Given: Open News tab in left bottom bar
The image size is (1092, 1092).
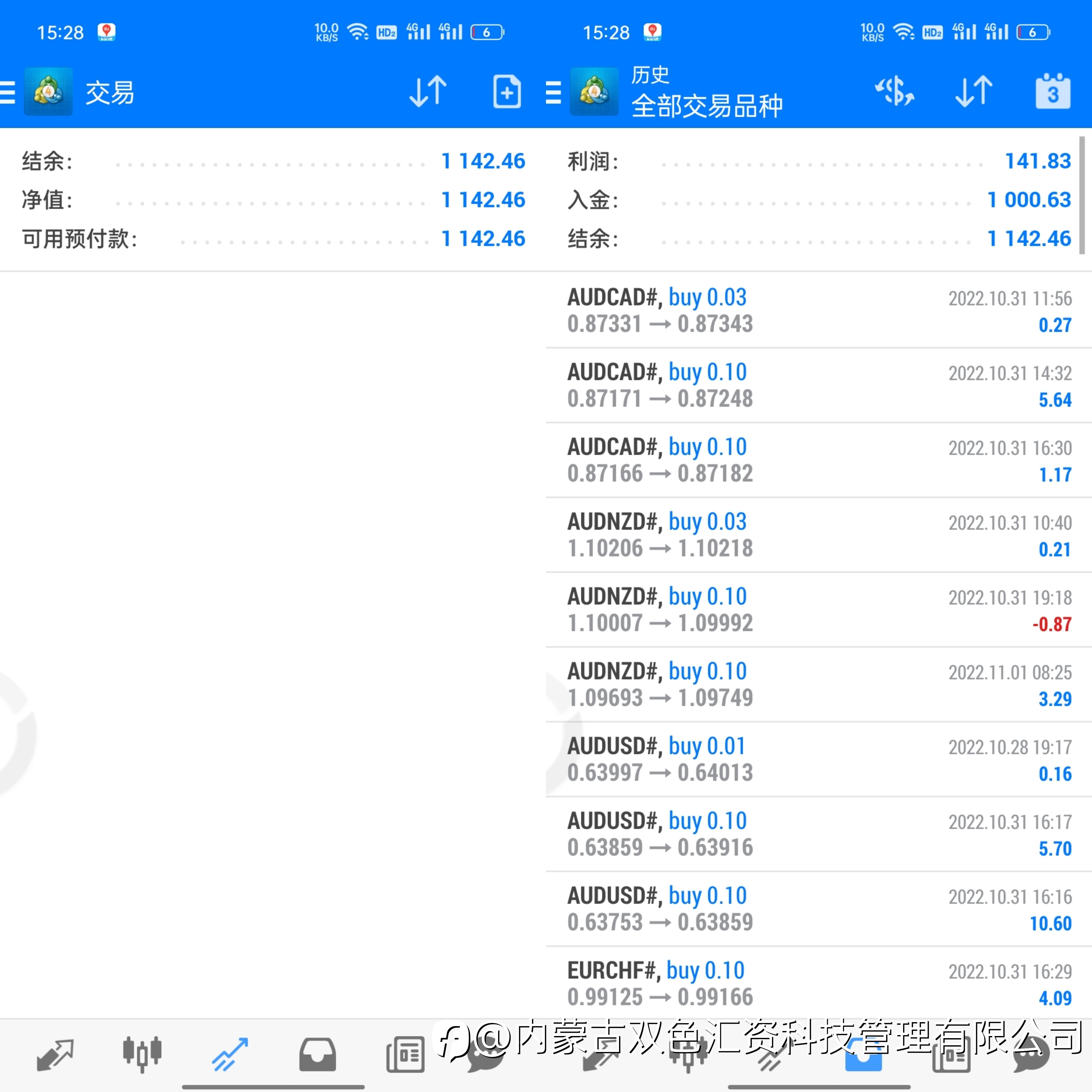Looking at the screenshot, I should click(x=405, y=1055).
